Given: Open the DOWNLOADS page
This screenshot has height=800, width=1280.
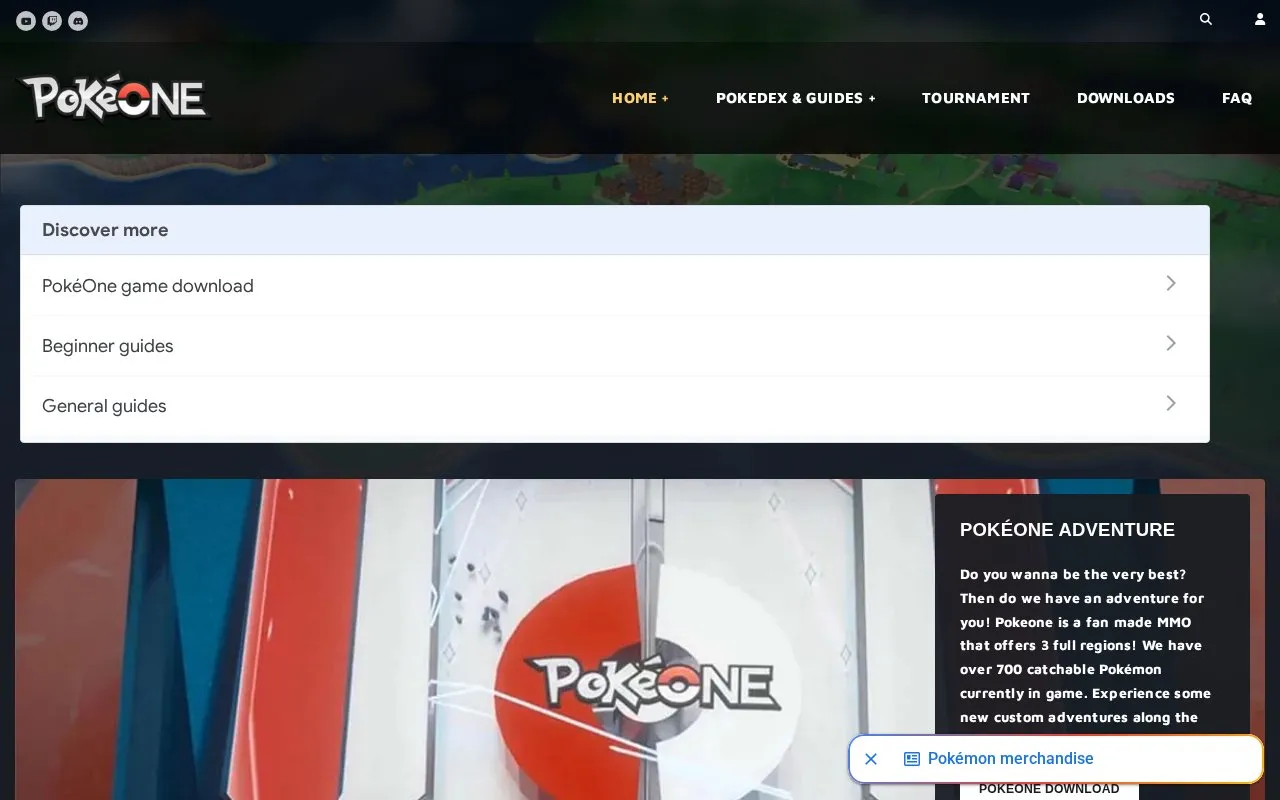Looking at the screenshot, I should (x=1126, y=98).
